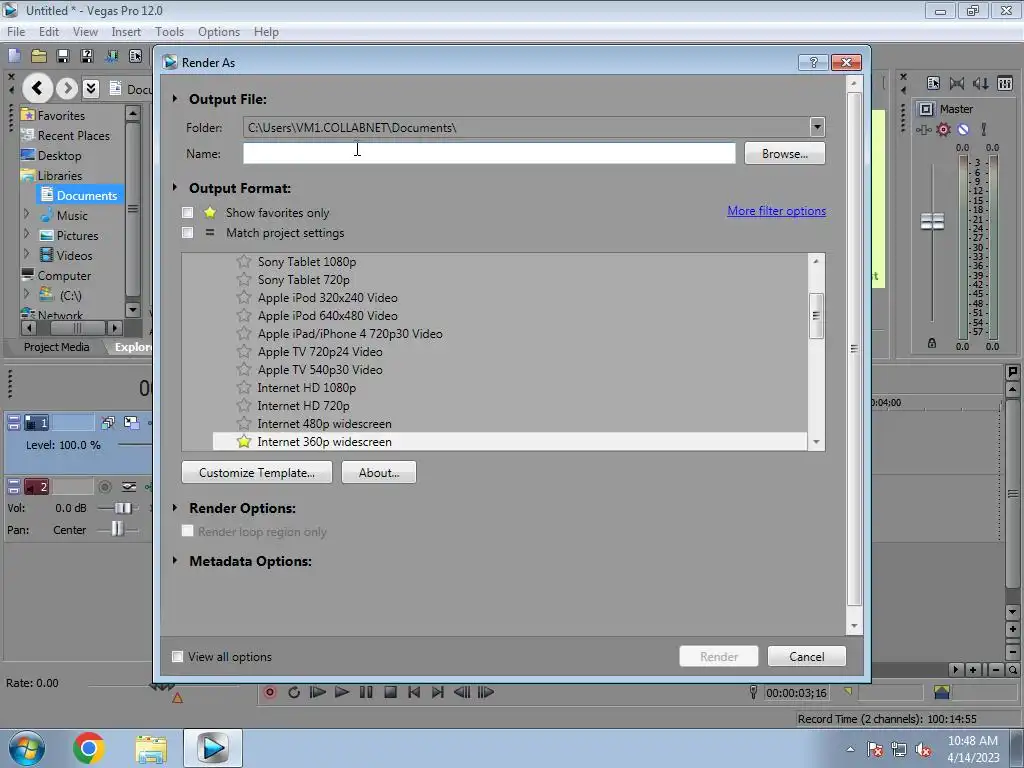
Task: Click the Save toolbar icon
Action: pos(63,56)
